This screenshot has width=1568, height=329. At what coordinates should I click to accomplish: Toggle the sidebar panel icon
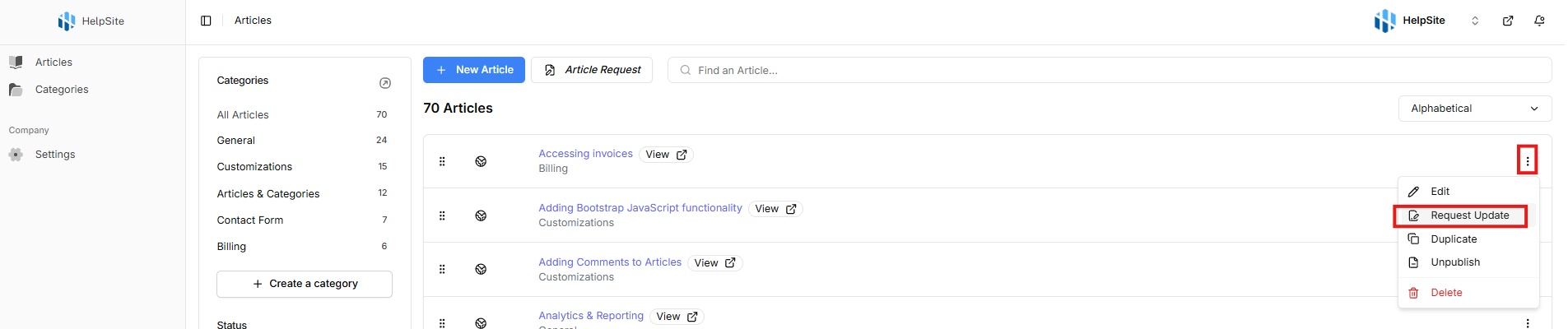(206, 21)
